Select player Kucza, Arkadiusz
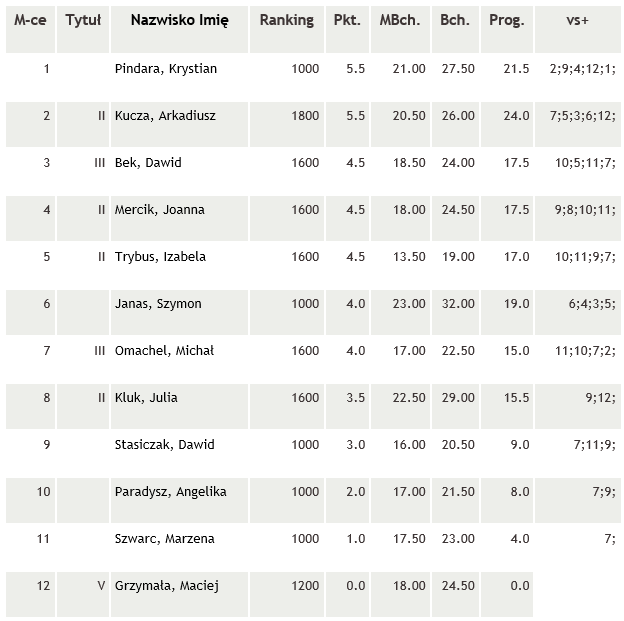 click(x=165, y=116)
